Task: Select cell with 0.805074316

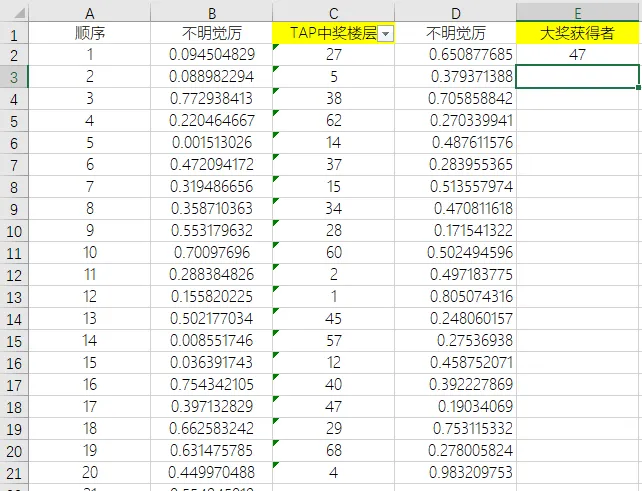Action: tap(455, 296)
